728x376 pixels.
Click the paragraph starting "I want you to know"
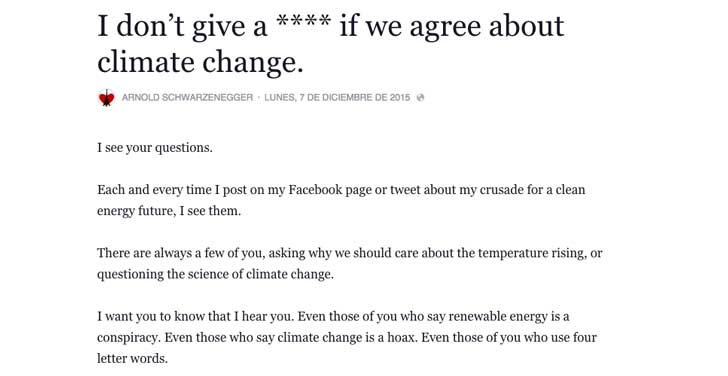coord(347,337)
